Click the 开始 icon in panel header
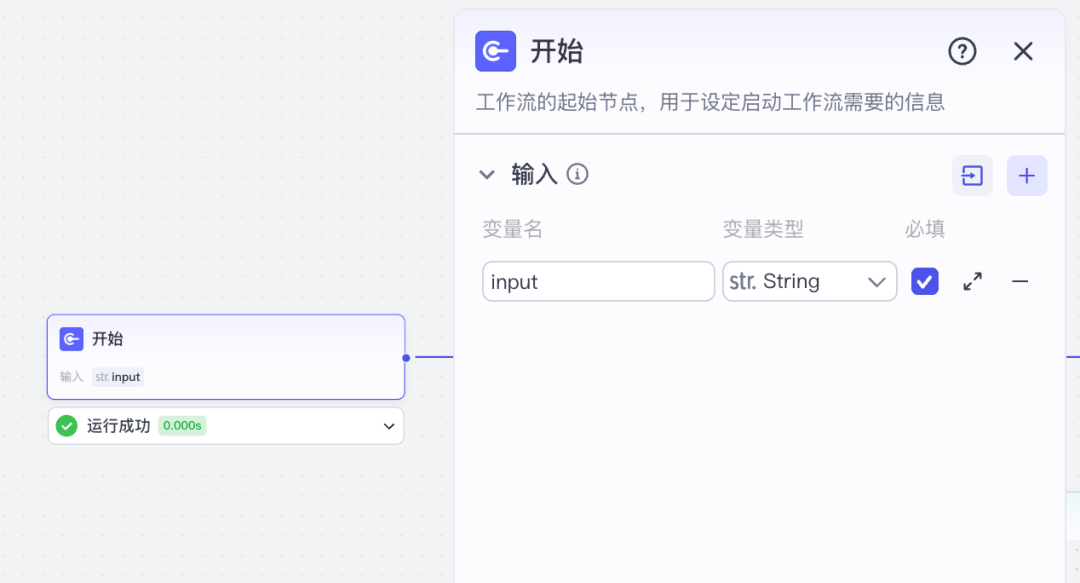 click(x=495, y=51)
